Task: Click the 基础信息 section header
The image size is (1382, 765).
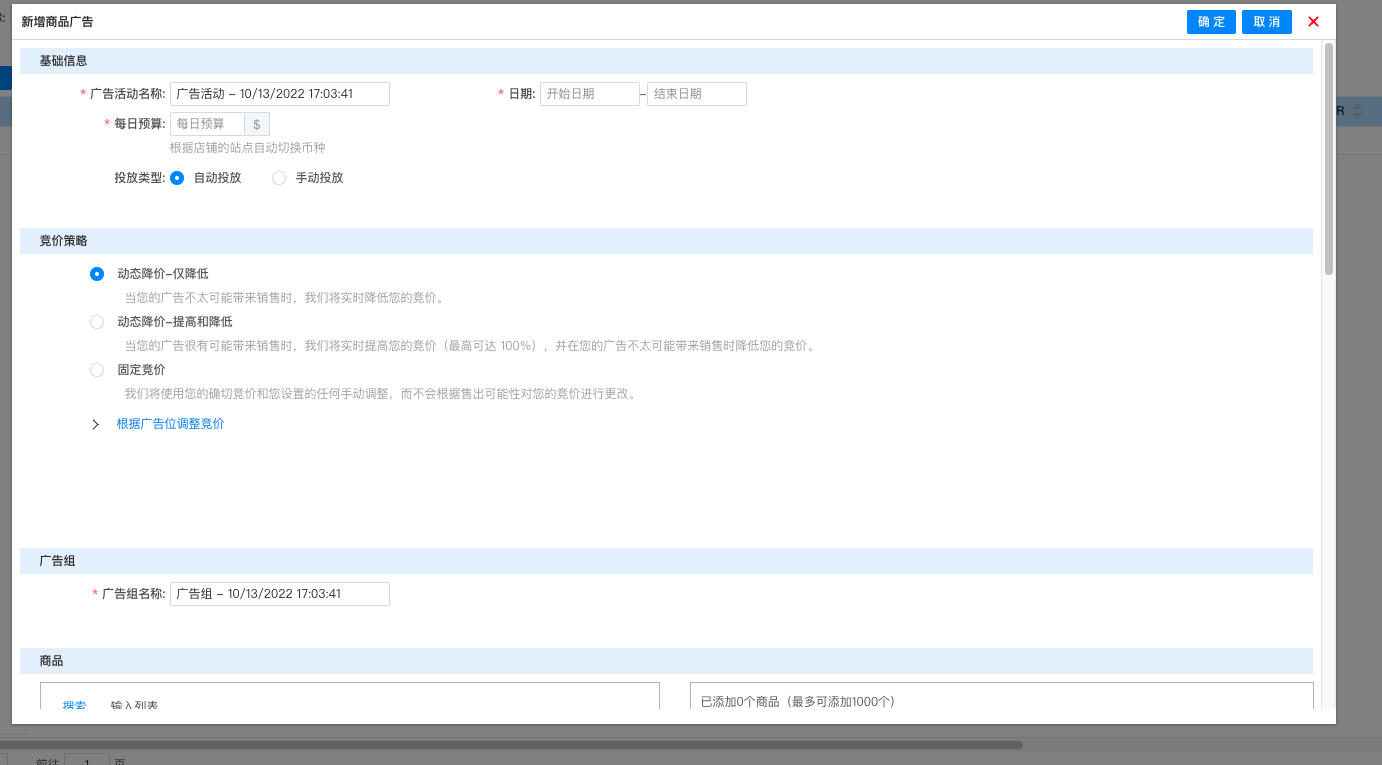Action: click(x=666, y=61)
